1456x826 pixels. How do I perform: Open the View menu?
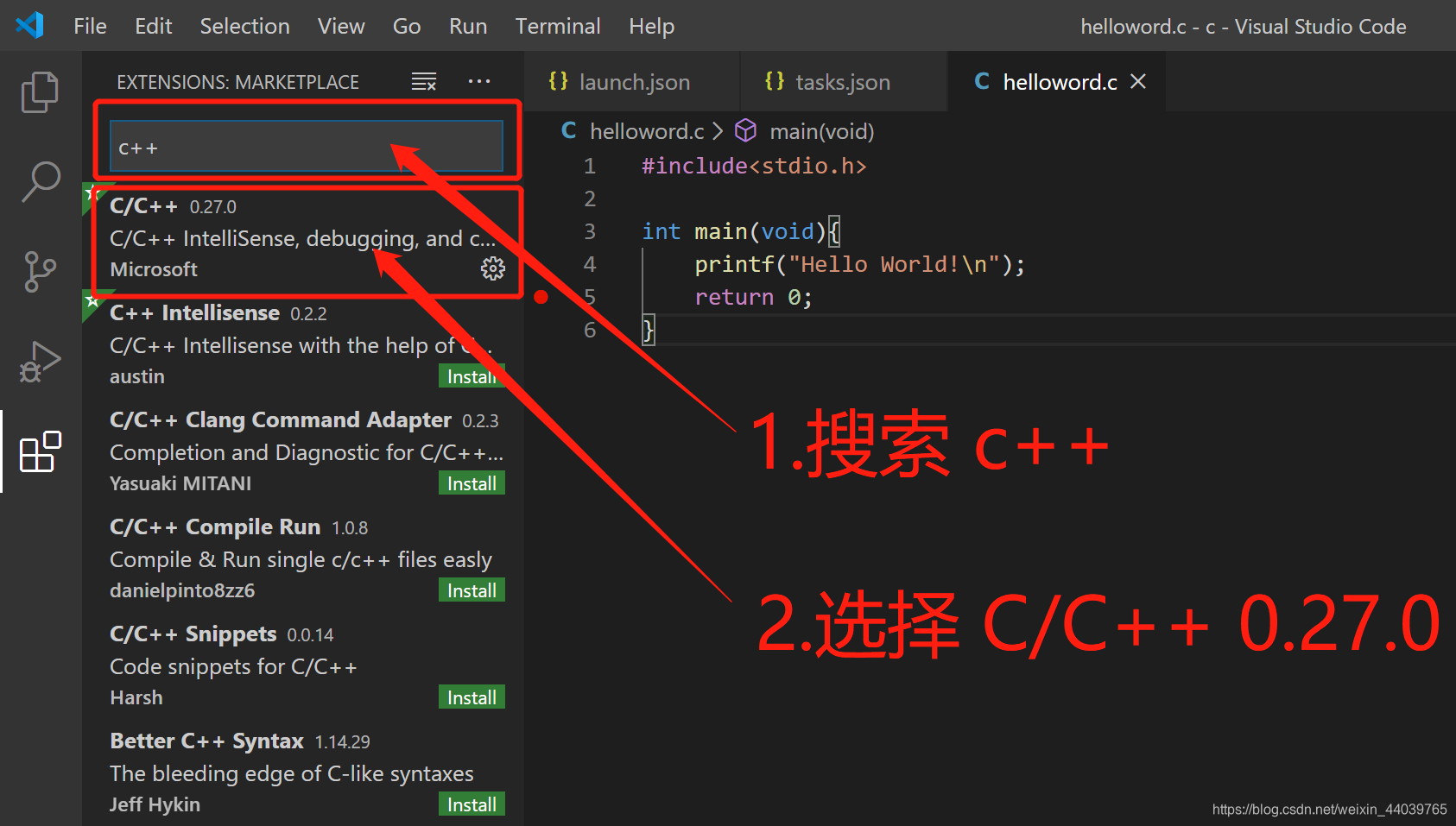tap(341, 26)
